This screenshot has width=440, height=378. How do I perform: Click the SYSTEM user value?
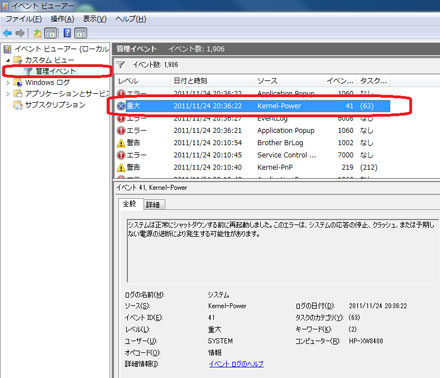coord(220,341)
